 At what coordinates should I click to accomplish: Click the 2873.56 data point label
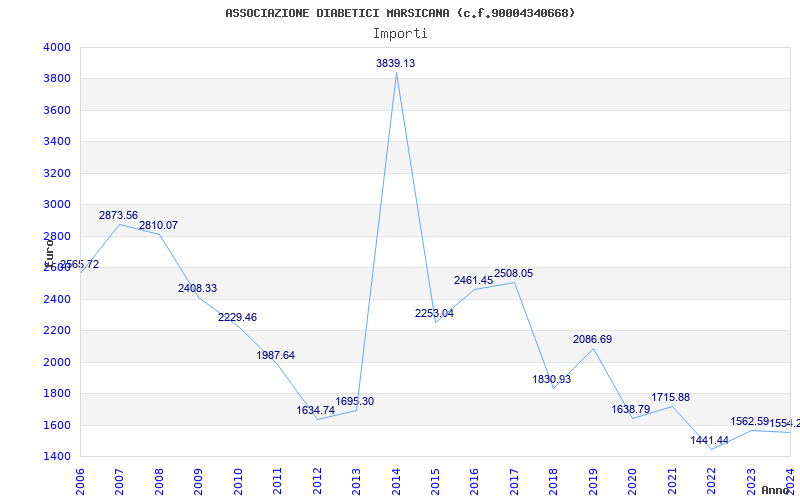click(118, 215)
